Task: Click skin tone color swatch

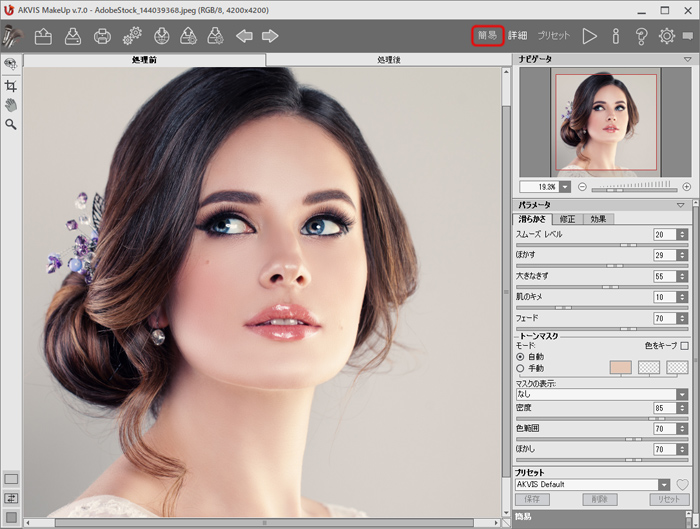Action: 621,367
